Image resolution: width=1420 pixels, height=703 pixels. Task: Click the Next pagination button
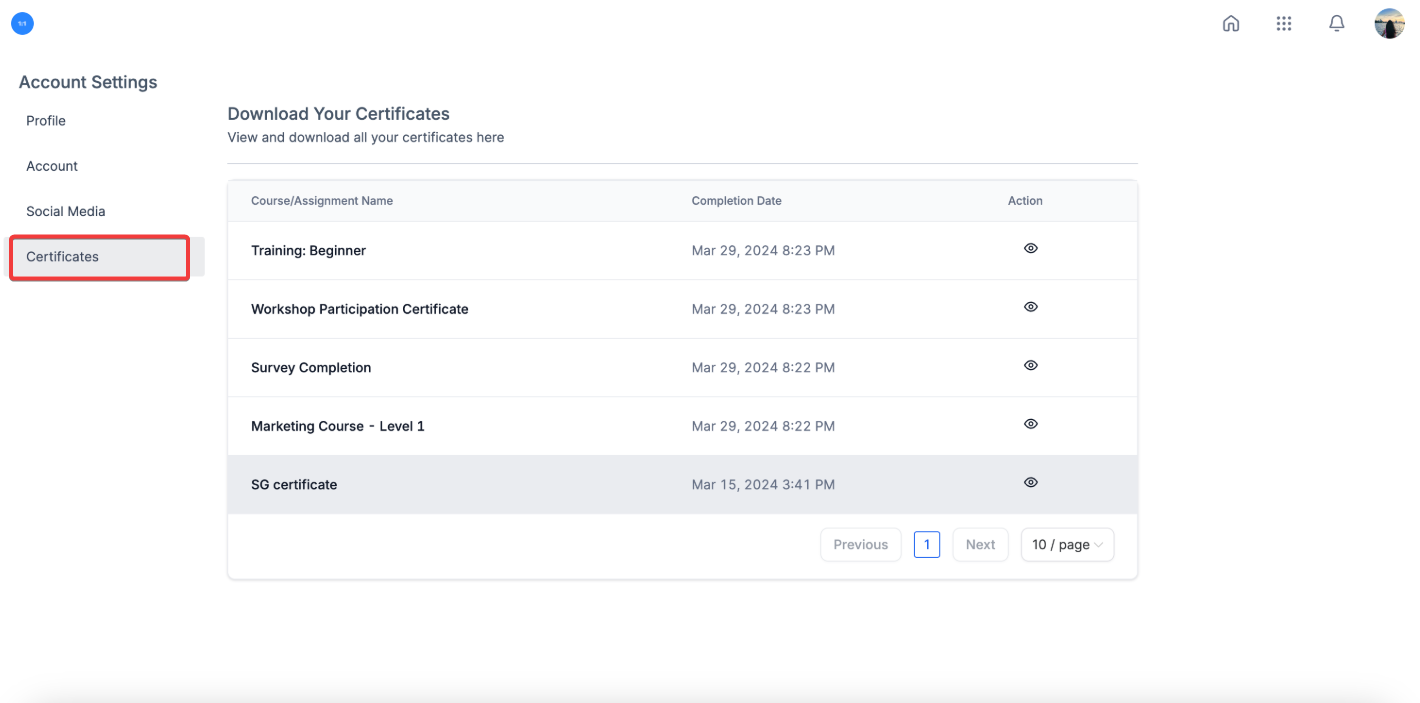click(980, 545)
